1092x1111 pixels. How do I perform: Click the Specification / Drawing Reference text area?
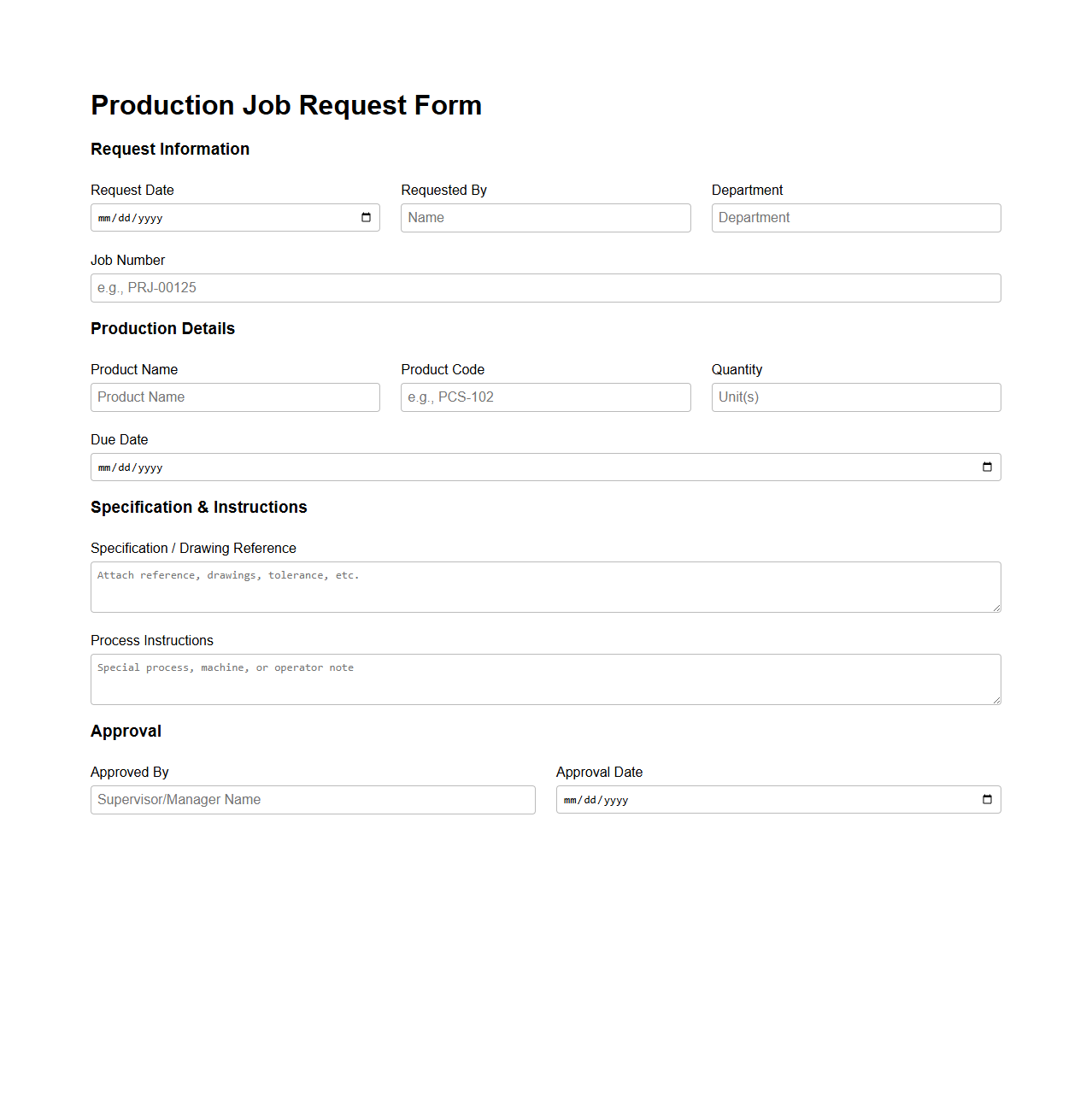click(x=544, y=587)
